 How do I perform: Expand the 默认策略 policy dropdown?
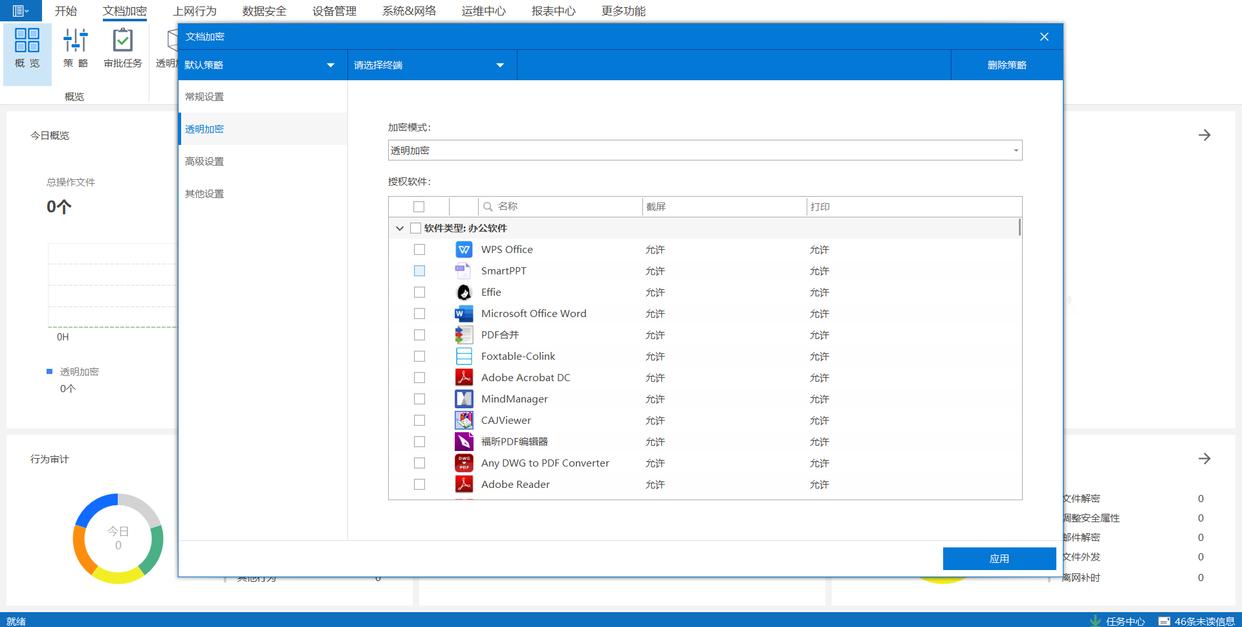click(x=262, y=65)
